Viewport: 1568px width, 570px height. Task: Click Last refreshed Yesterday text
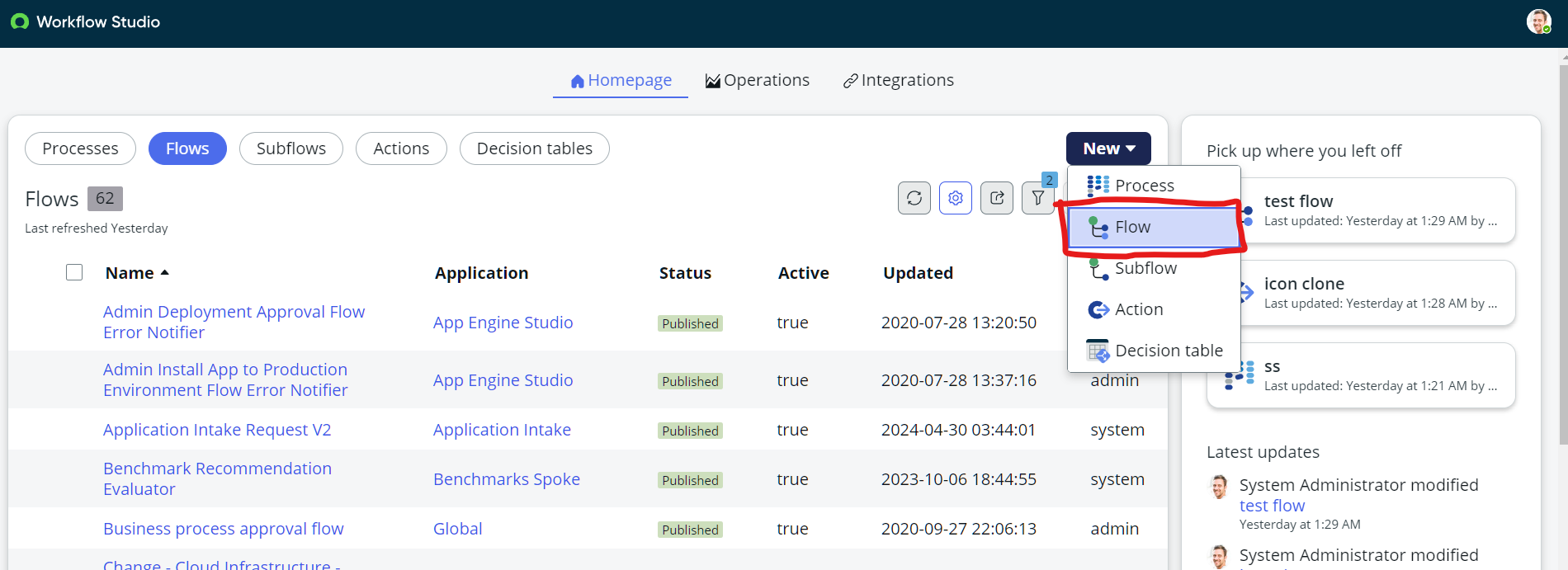(x=96, y=228)
